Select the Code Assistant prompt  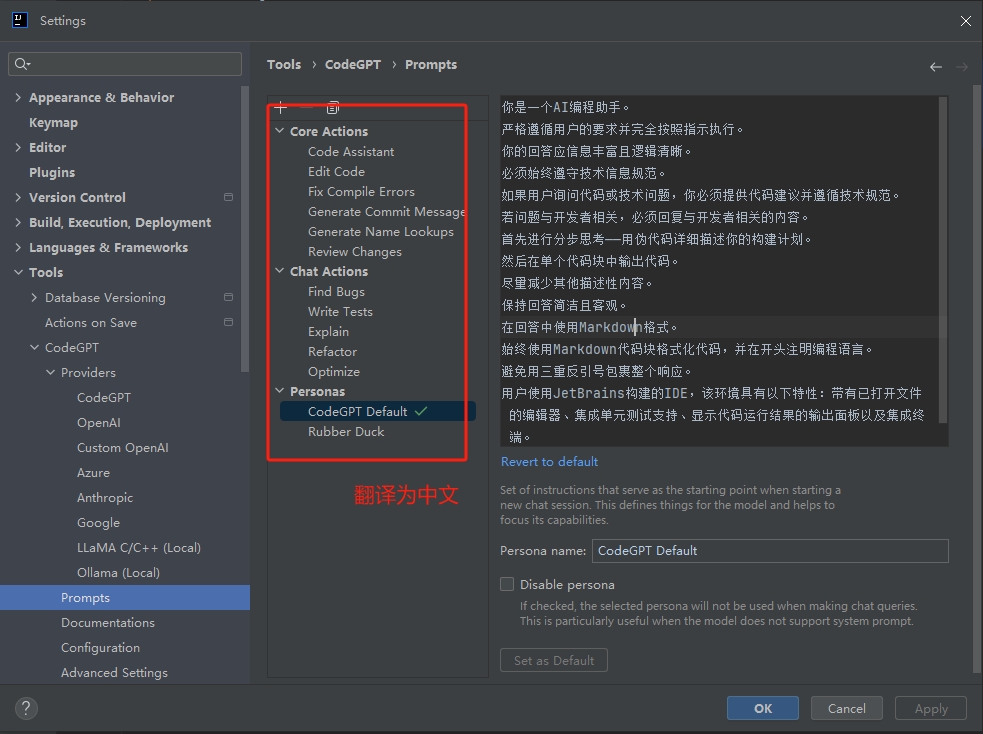[x=350, y=152]
